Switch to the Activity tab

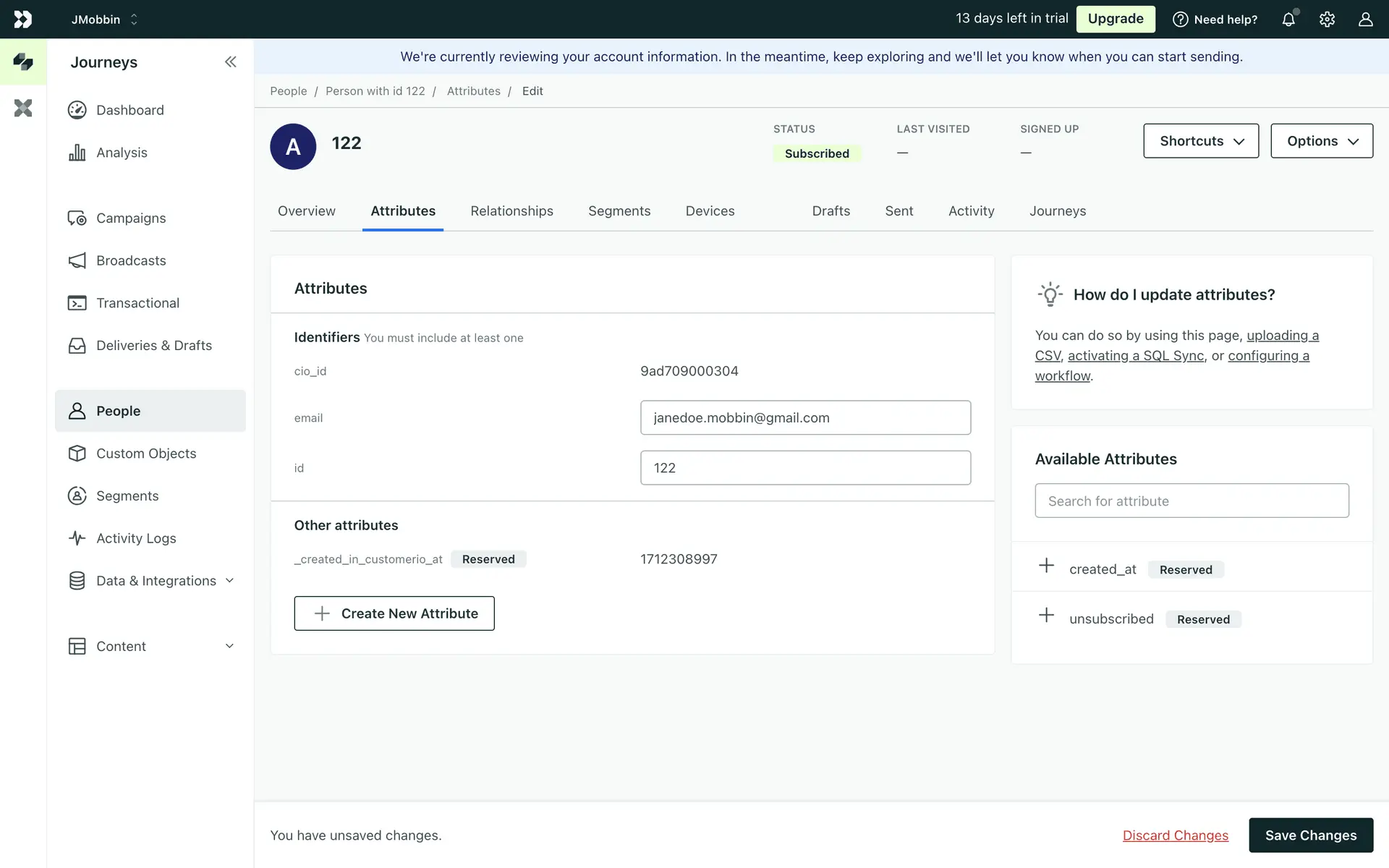tap(971, 211)
